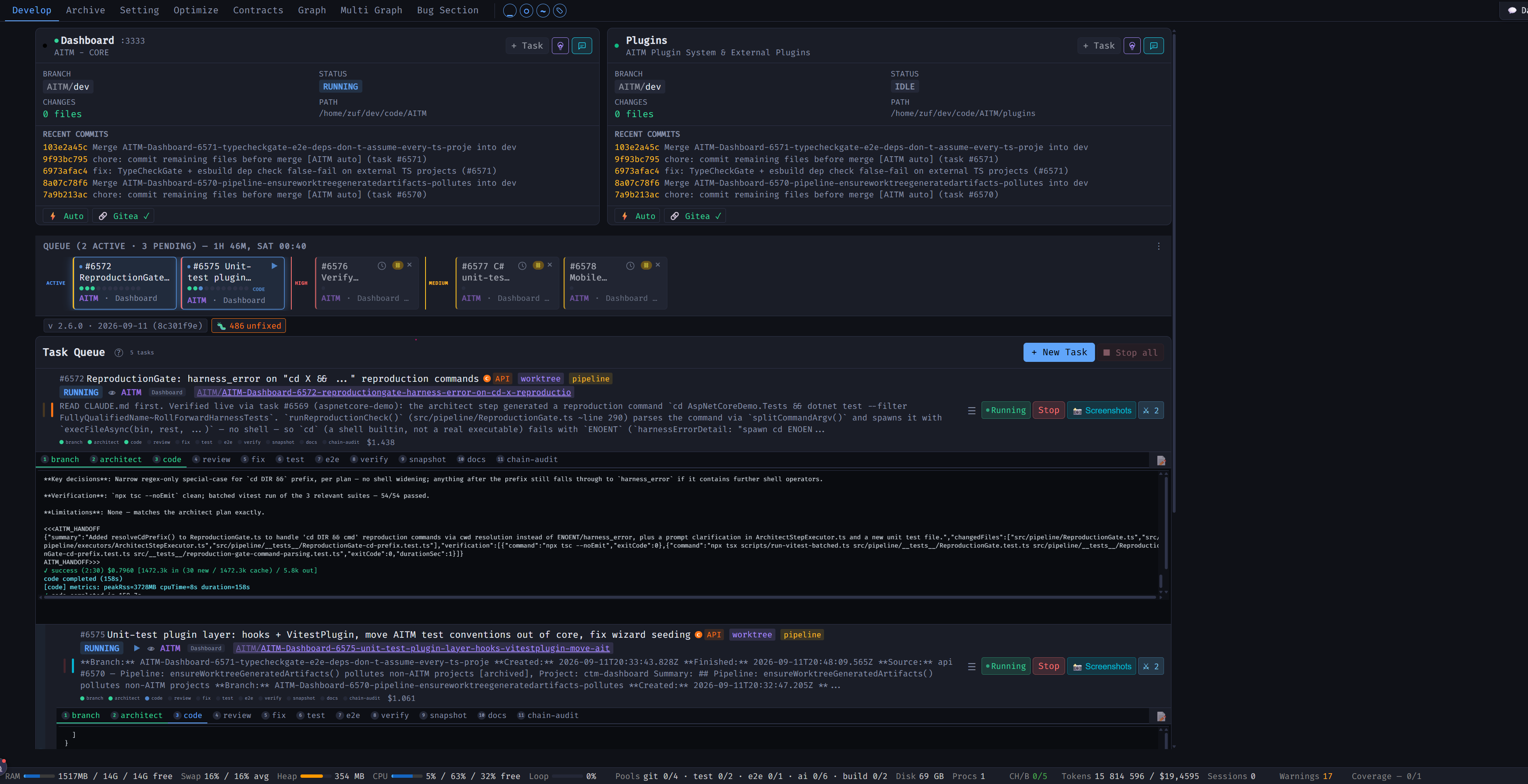Select the architect step tab of task #6572
The height and width of the screenshot is (784, 1528).
pyautogui.click(x=116, y=460)
